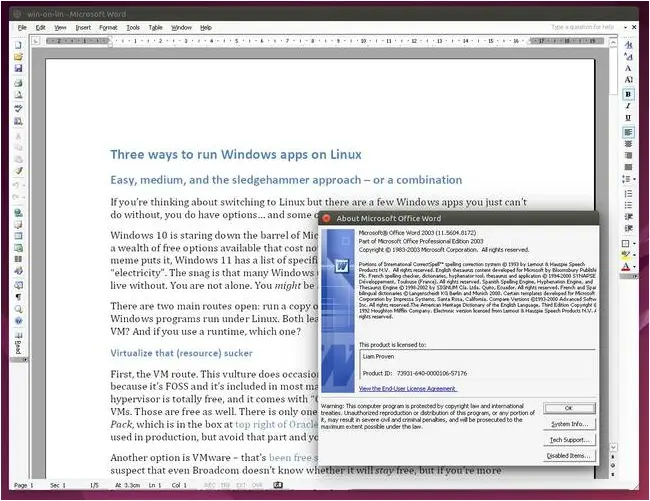650x501 pixels.
Task: Click the Columns icon in left toolbar
Action: coord(18,259)
